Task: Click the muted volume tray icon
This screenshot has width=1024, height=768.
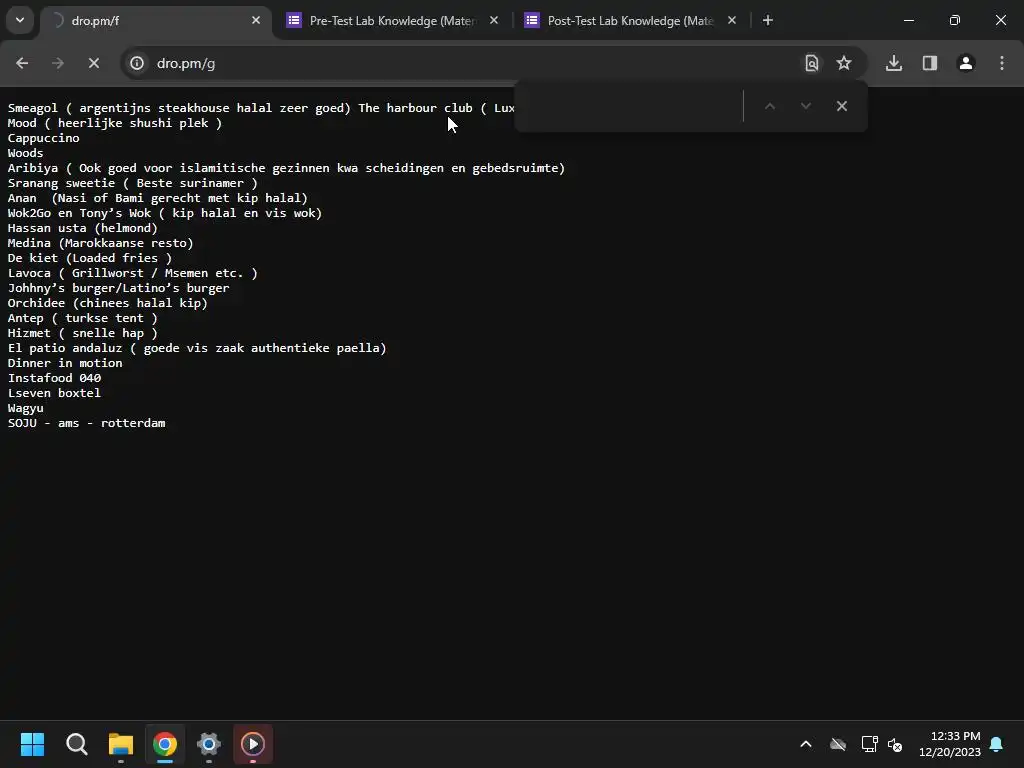Action: pyautogui.click(x=895, y=744)
